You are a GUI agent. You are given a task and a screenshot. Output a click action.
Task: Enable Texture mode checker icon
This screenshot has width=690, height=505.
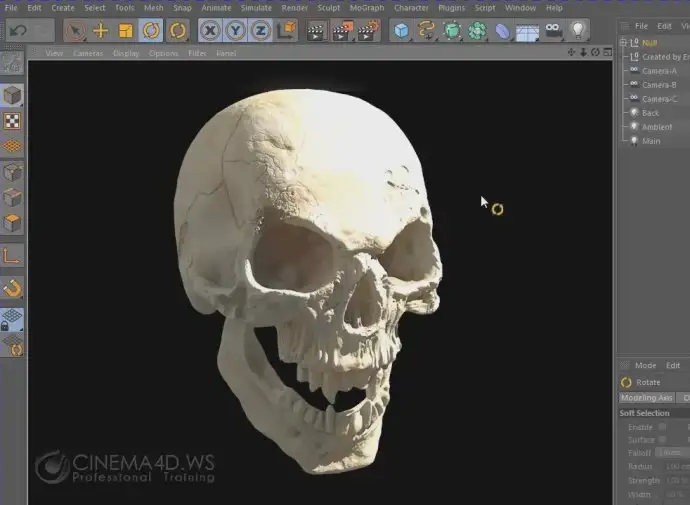(x=12, y=121)
